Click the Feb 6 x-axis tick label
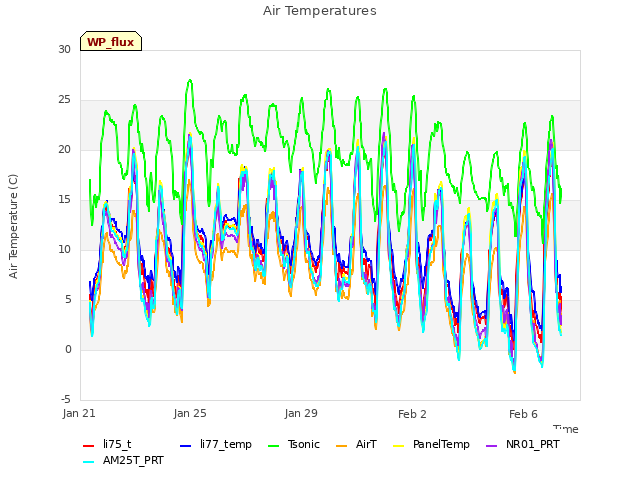Image resolution: width=640 pixels, height=480 pixels. (523, 414)
